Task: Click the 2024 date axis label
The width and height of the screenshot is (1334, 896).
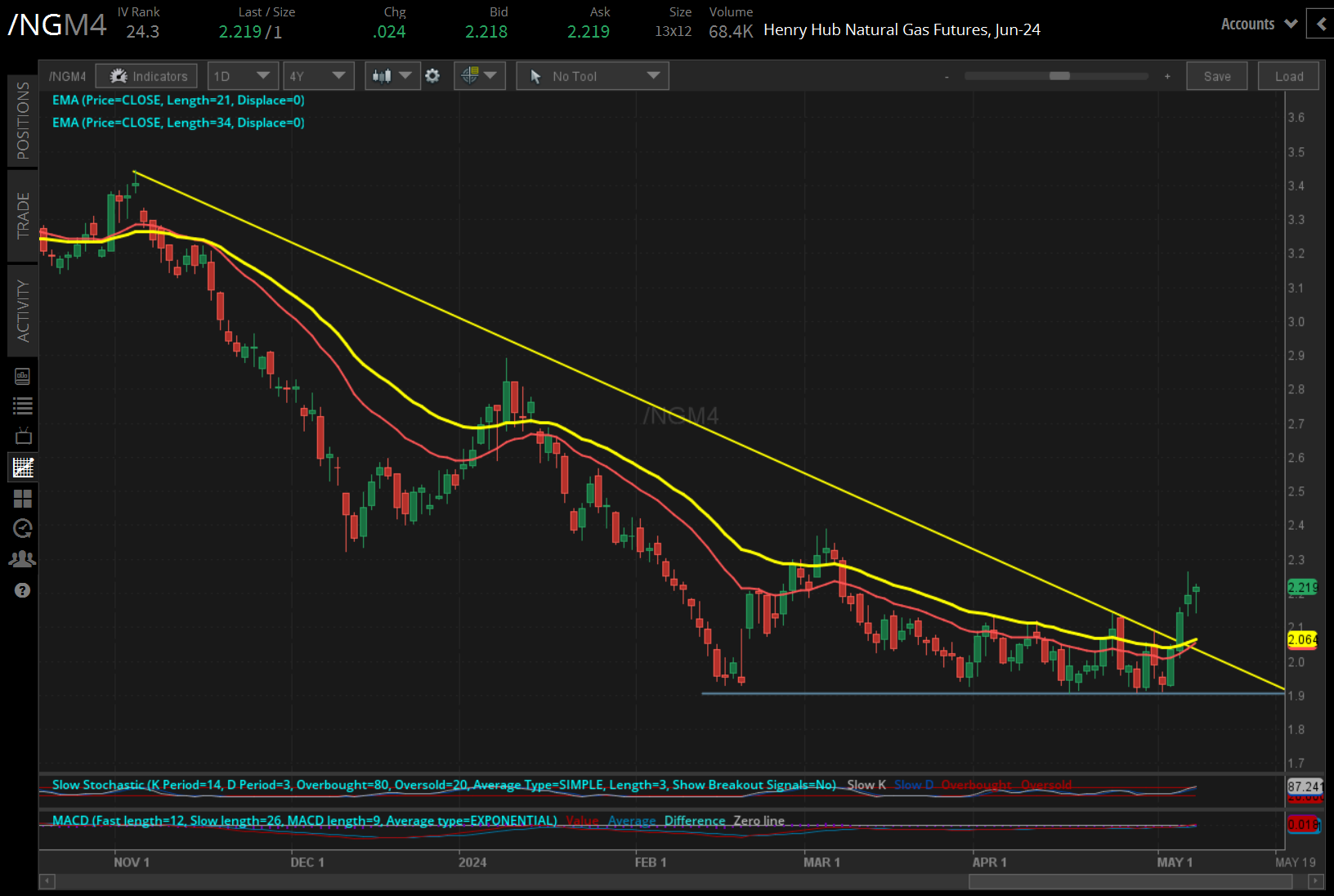Action: (x=472, y=862)
